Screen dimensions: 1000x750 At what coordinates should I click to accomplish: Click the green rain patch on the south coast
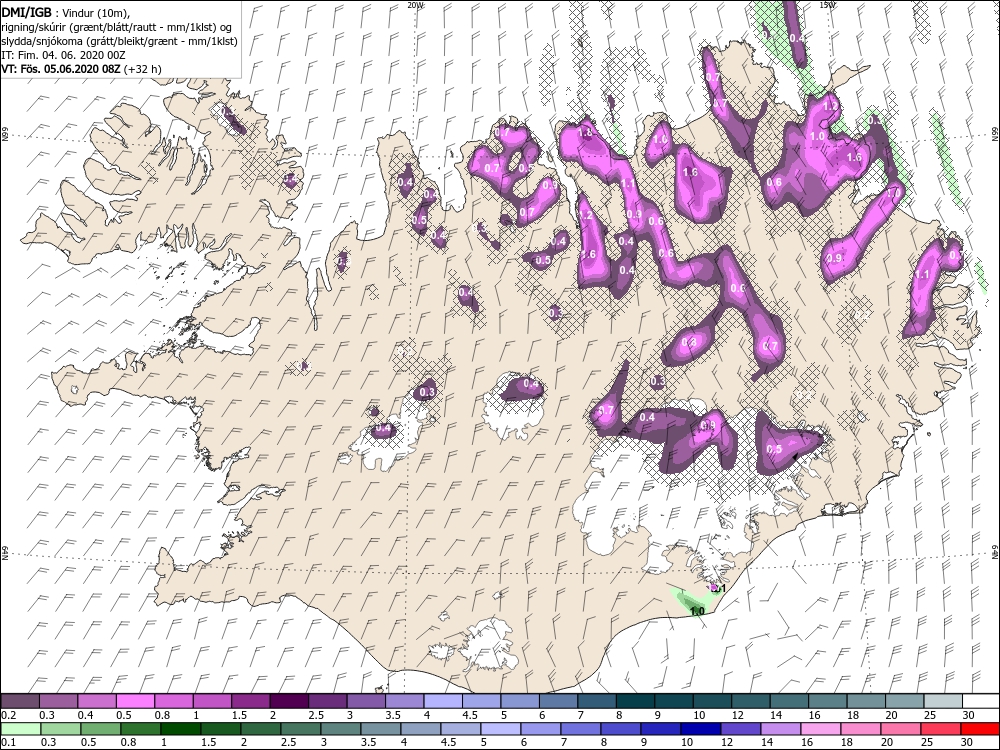click(x=692, y=602)
